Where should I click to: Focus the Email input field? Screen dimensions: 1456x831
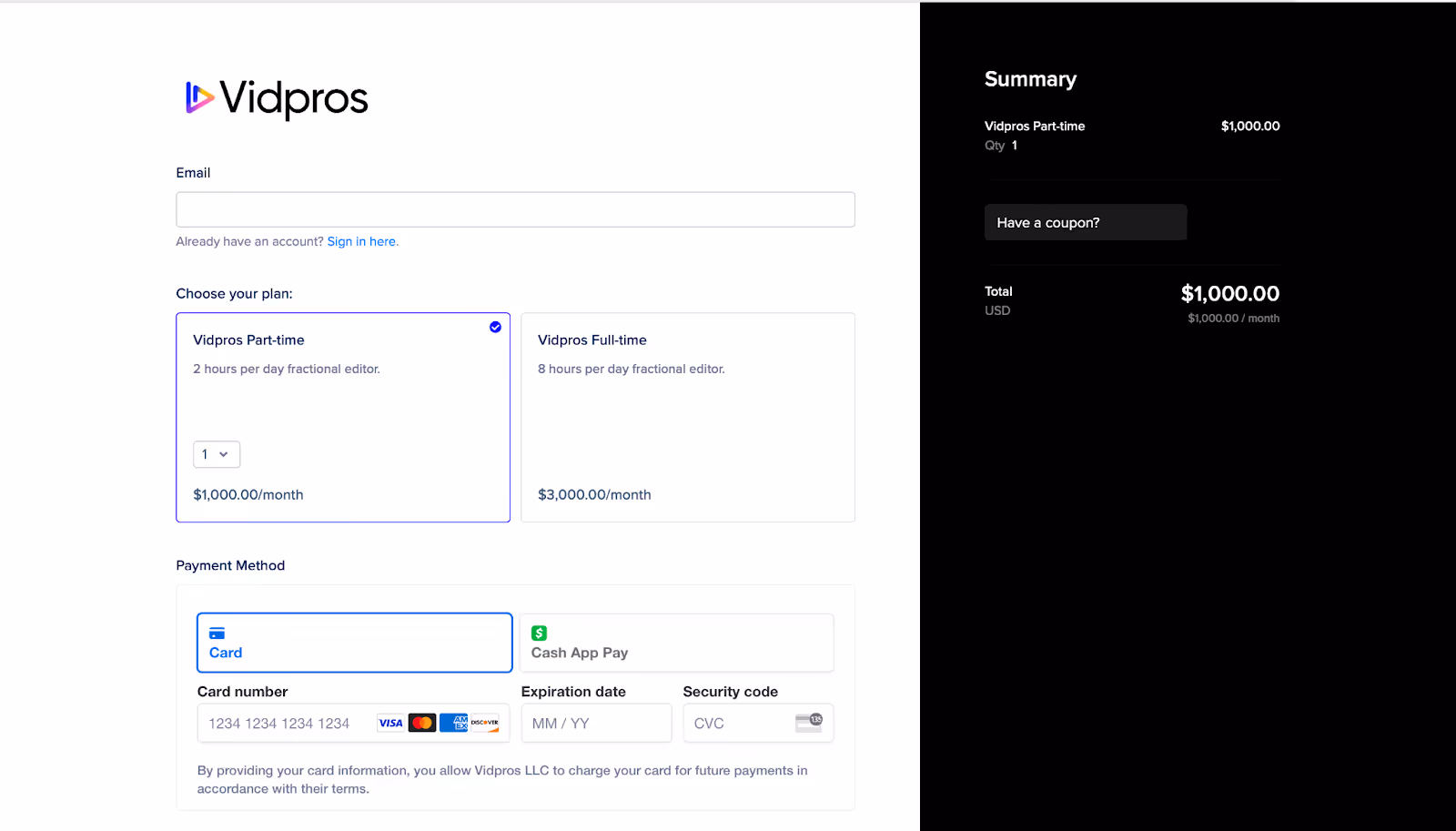(x=515, y=209)
